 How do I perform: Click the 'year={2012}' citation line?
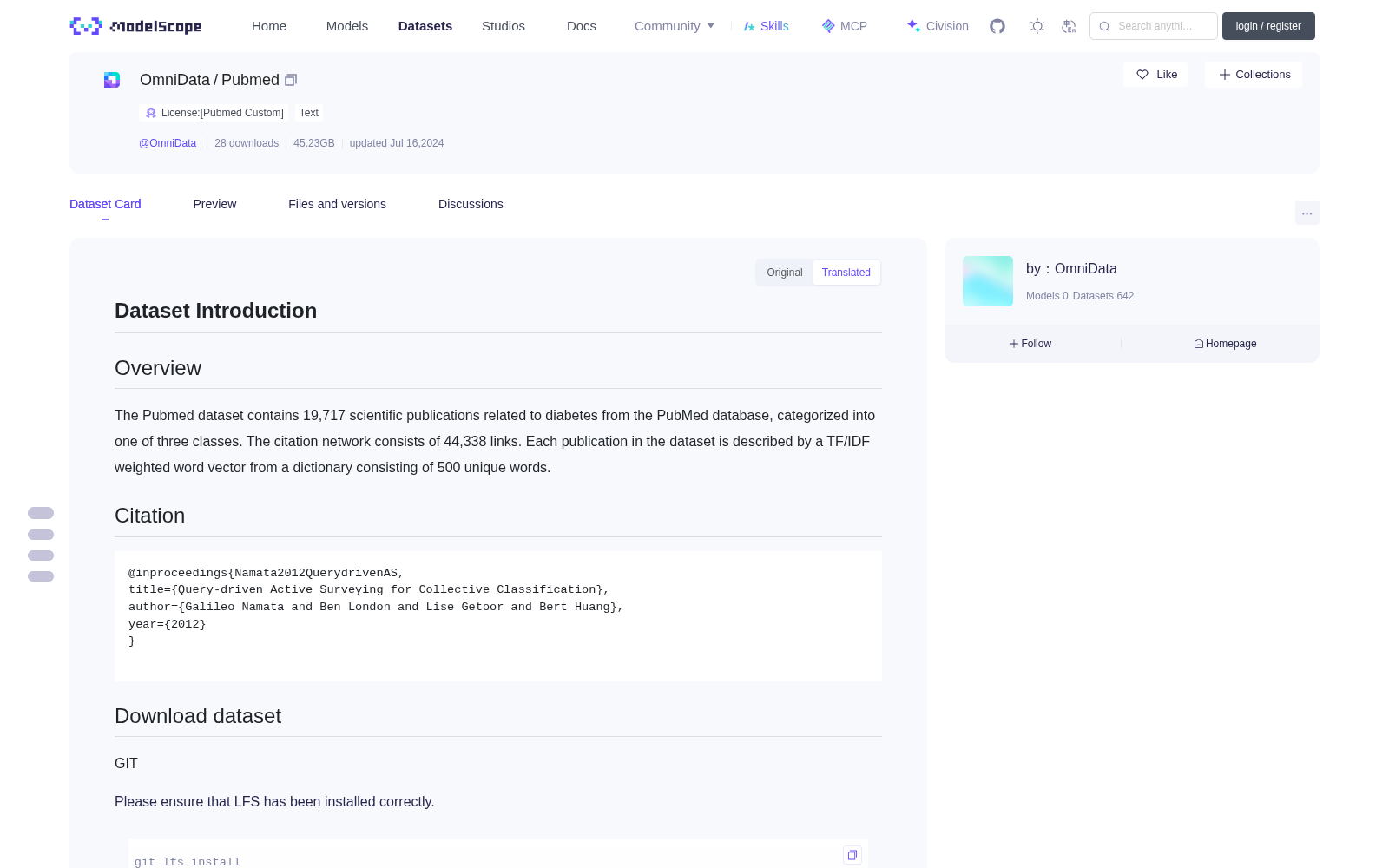point(168,624)
